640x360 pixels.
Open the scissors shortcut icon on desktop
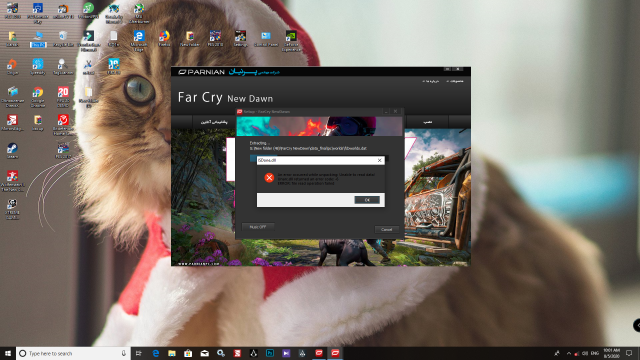[88, 67]
